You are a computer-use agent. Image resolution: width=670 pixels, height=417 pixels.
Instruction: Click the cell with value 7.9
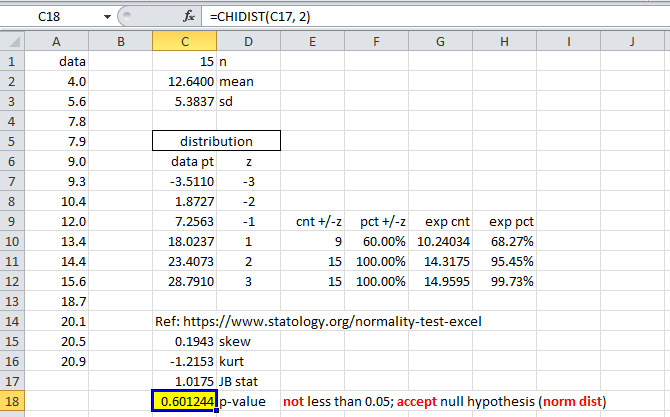(56, 141)
